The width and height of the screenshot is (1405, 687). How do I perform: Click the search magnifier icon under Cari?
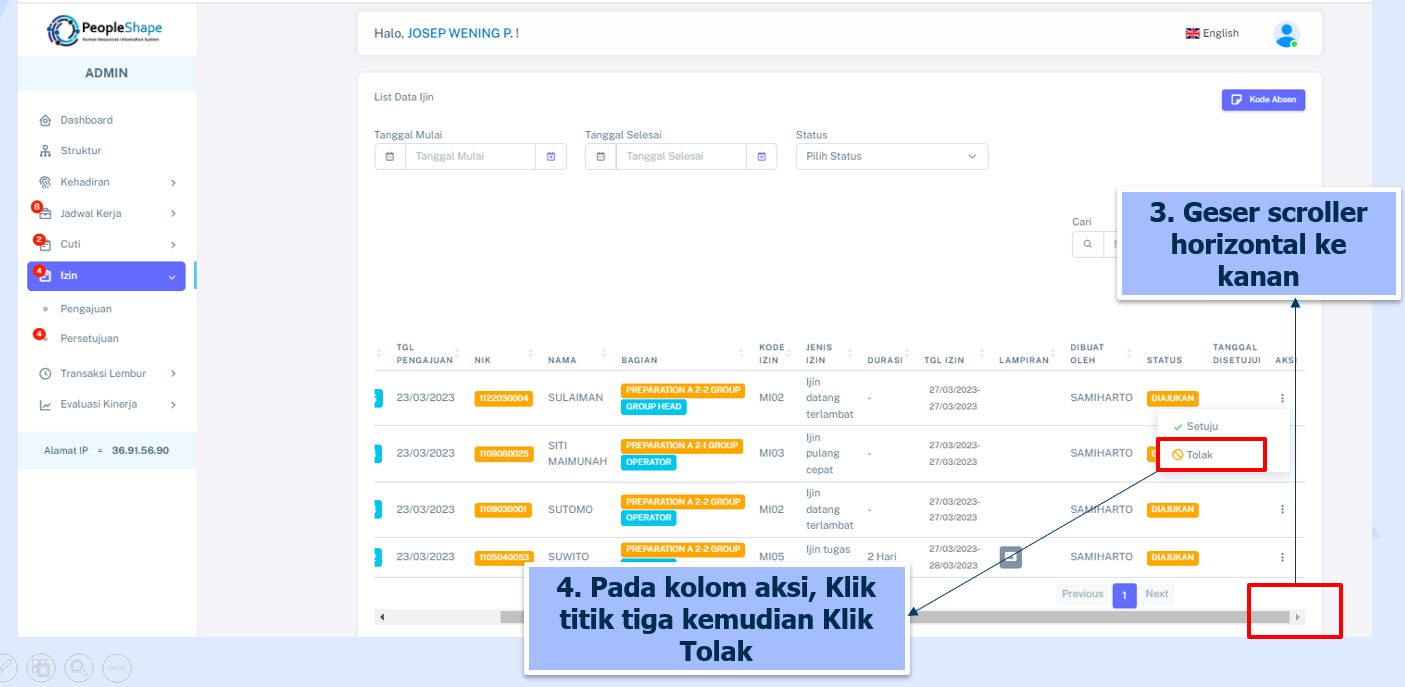[x=1087, y=244]
